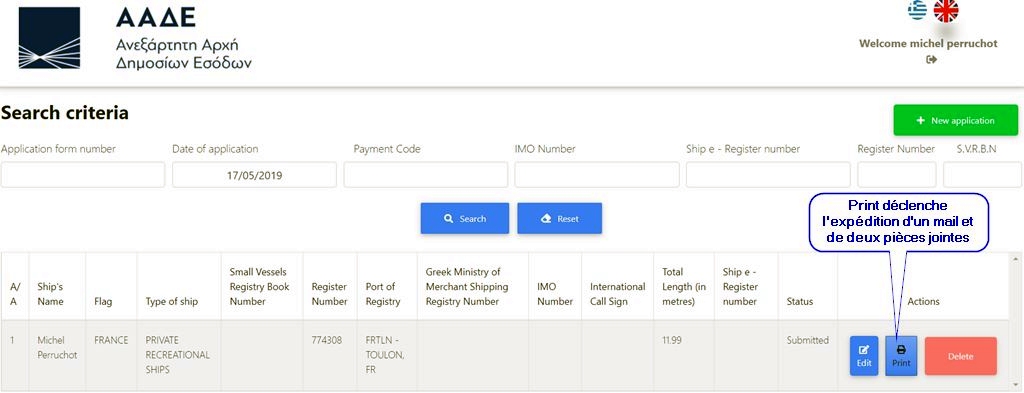
Task: Click the Ship e - Register number field
Action: [x=768, y=175]
